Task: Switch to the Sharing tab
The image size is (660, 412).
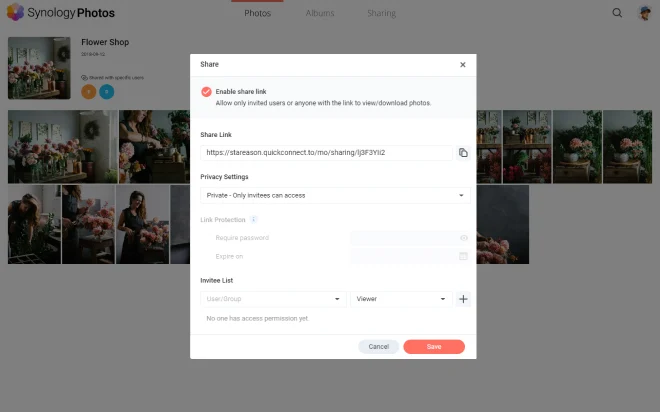Action: click(381, 14)
